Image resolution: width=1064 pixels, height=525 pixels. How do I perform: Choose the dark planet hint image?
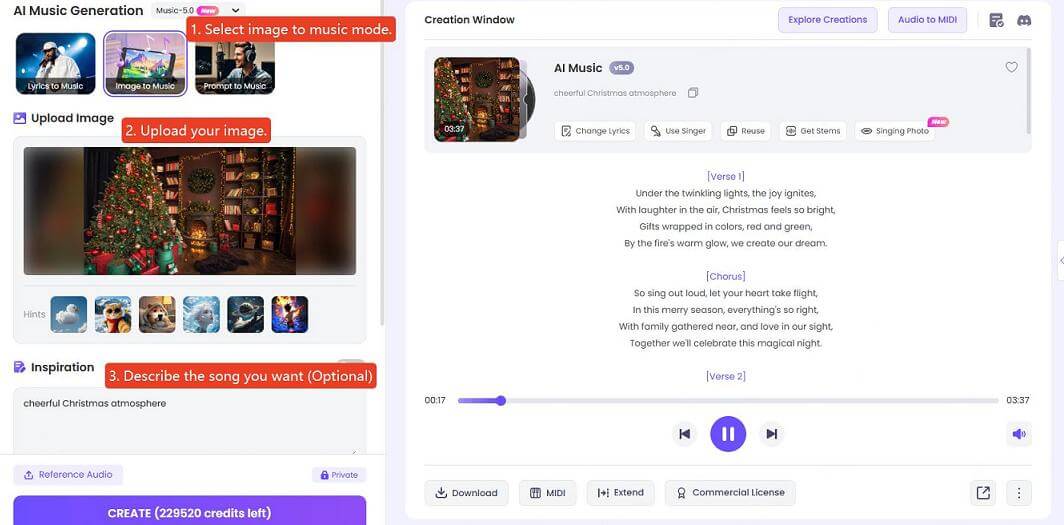point(245,314)
